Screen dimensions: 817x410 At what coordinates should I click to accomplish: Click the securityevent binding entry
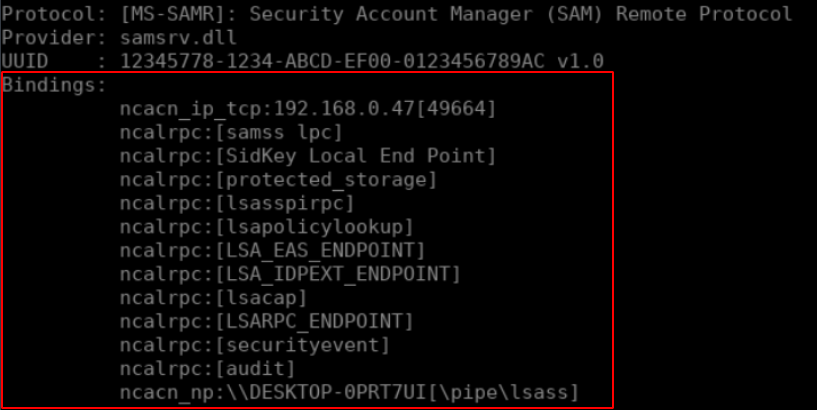[x=254, y=345]
